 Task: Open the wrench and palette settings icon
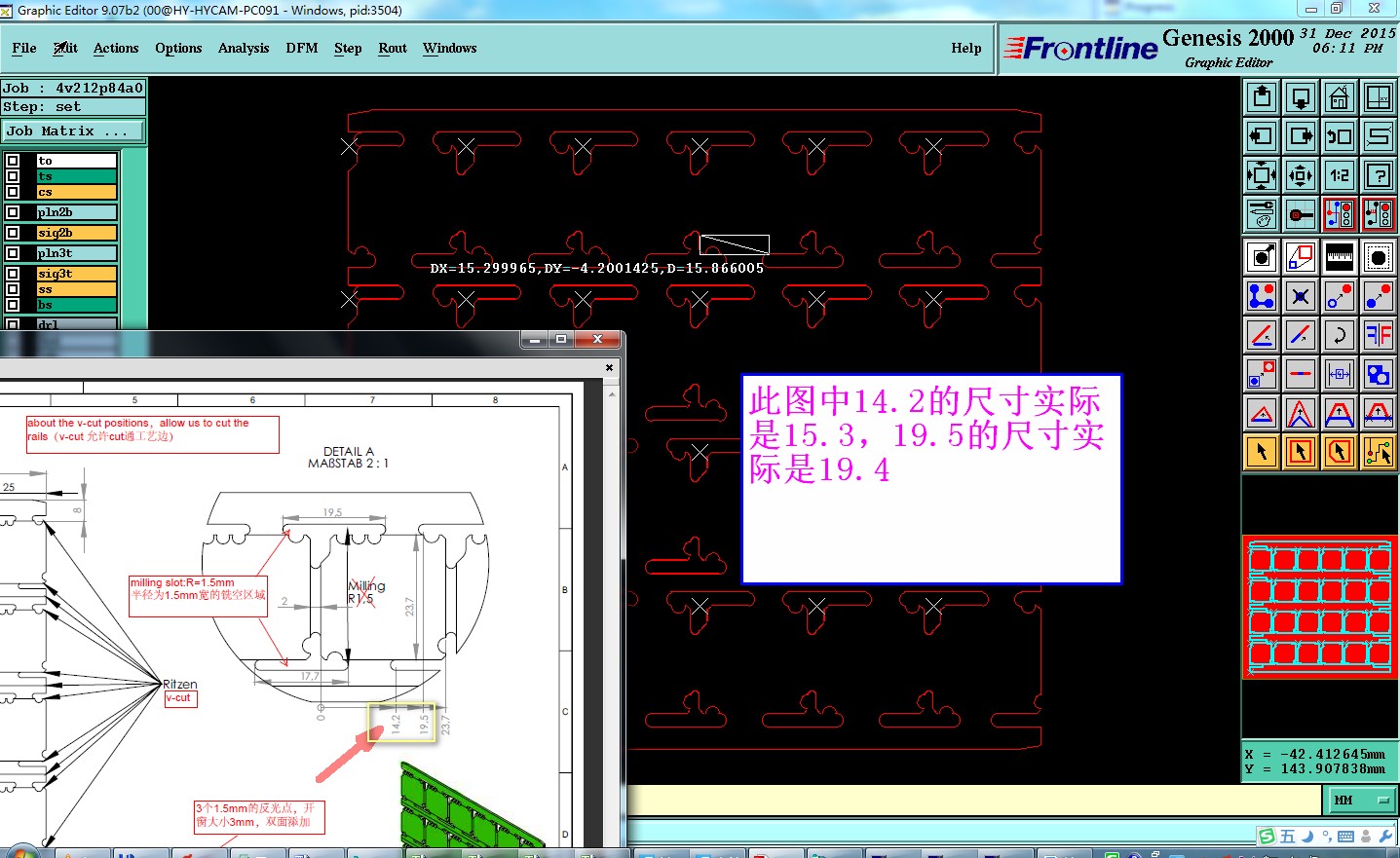tap(1262, 214)
